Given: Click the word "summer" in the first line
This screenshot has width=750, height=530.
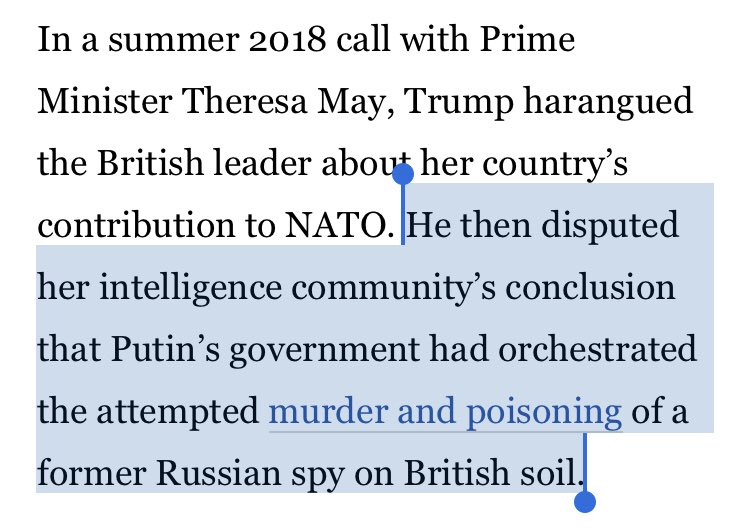Looking at the screenshot, I should coord(163,40).
